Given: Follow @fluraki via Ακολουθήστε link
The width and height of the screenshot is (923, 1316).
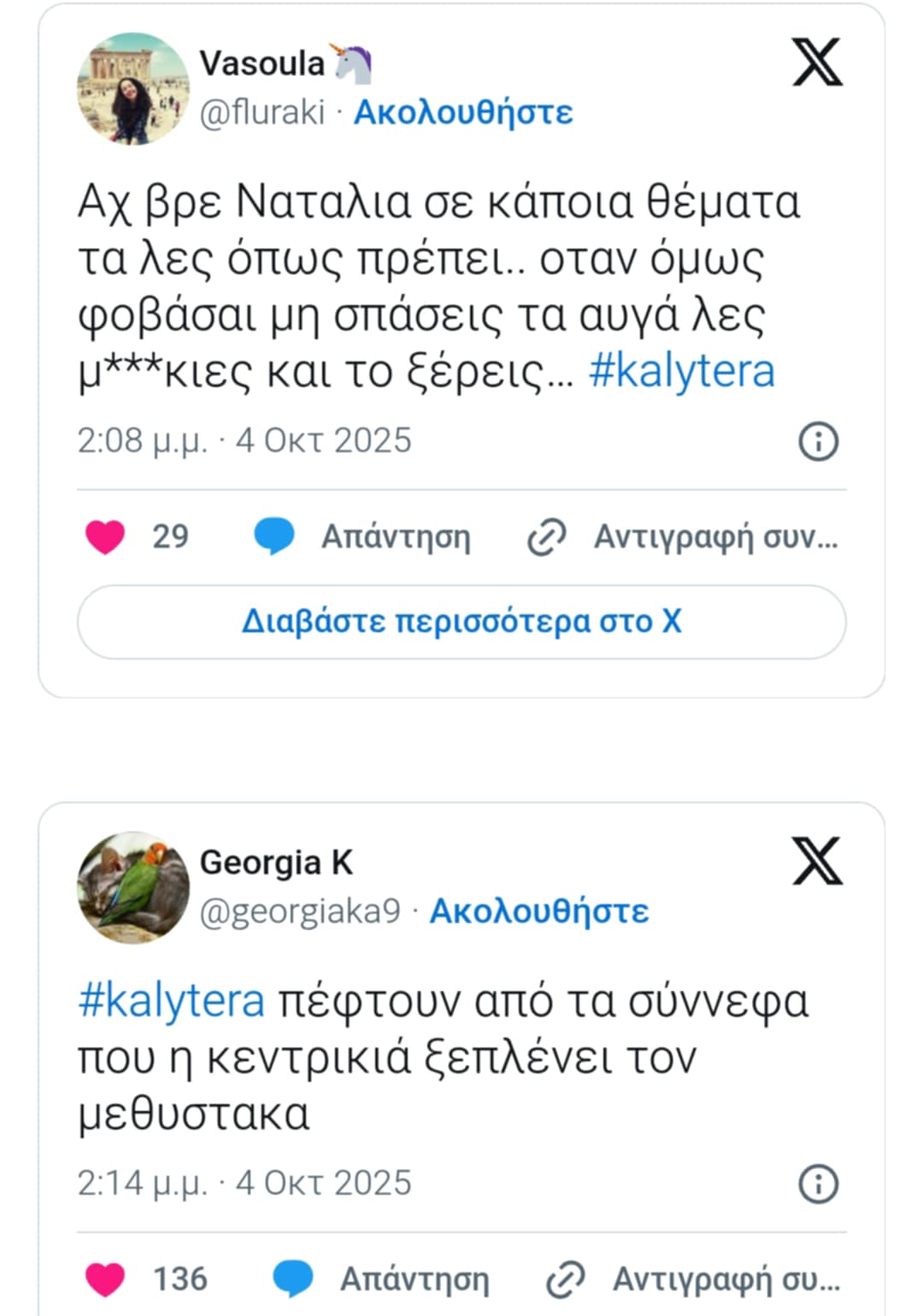Looking at the screenshot, I should click(463, 112).
